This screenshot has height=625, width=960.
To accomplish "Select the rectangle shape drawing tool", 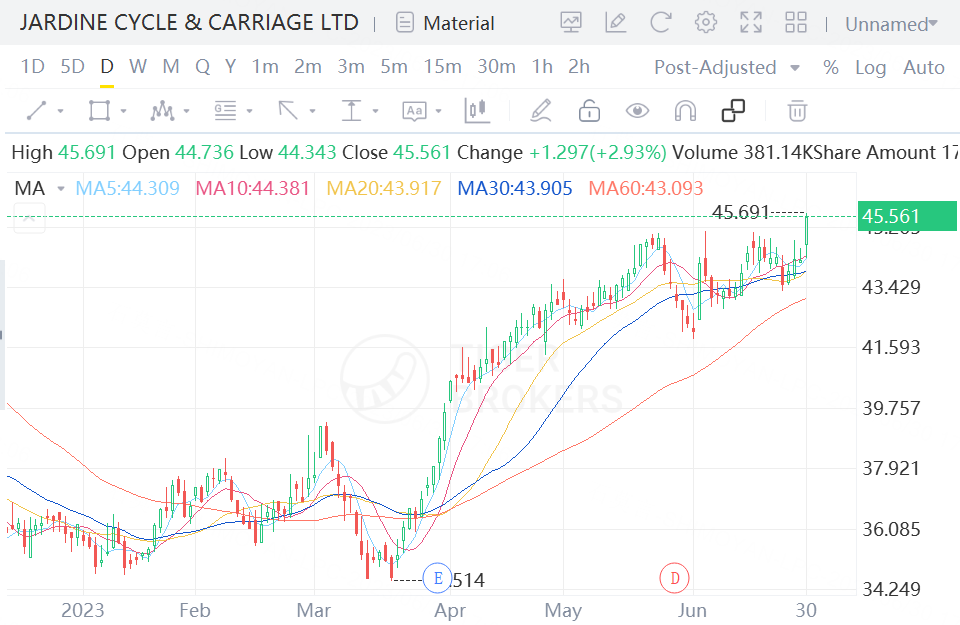I will pyautogui.click(x=99, y=111).
